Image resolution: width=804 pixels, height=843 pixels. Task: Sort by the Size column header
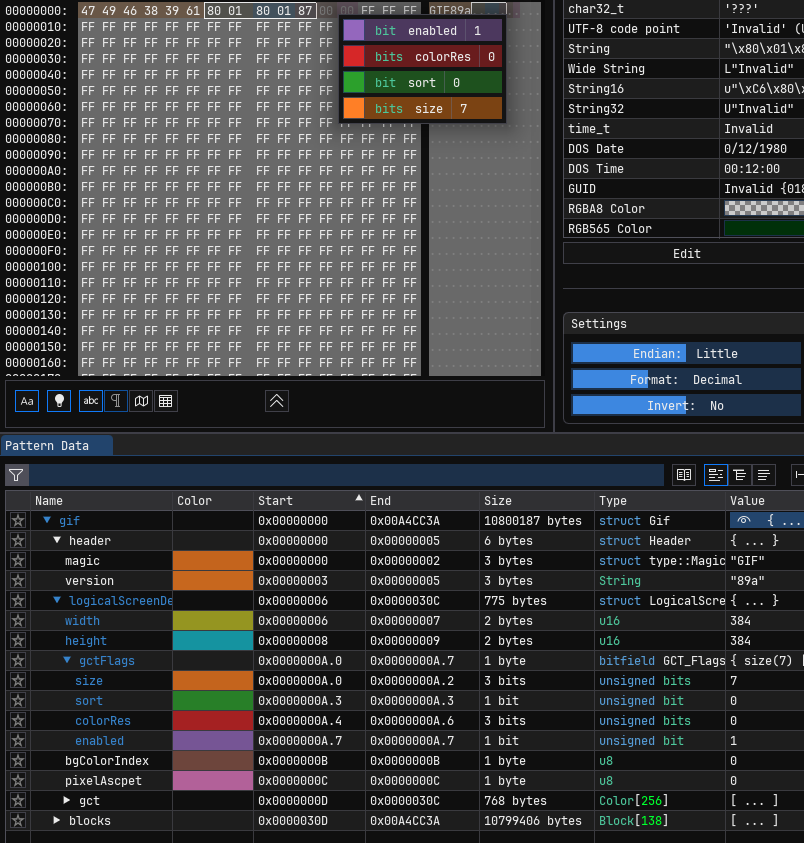tap(537, 501)
